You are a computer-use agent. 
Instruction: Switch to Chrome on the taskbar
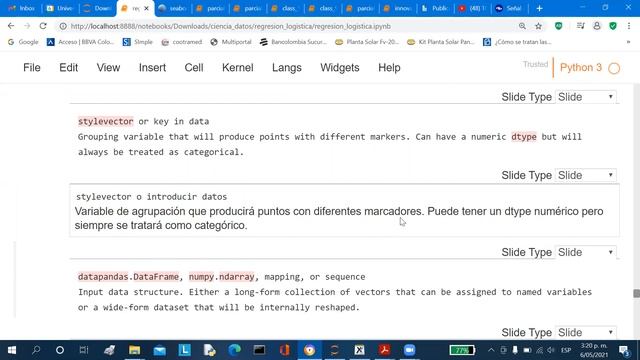coord(309,350)
